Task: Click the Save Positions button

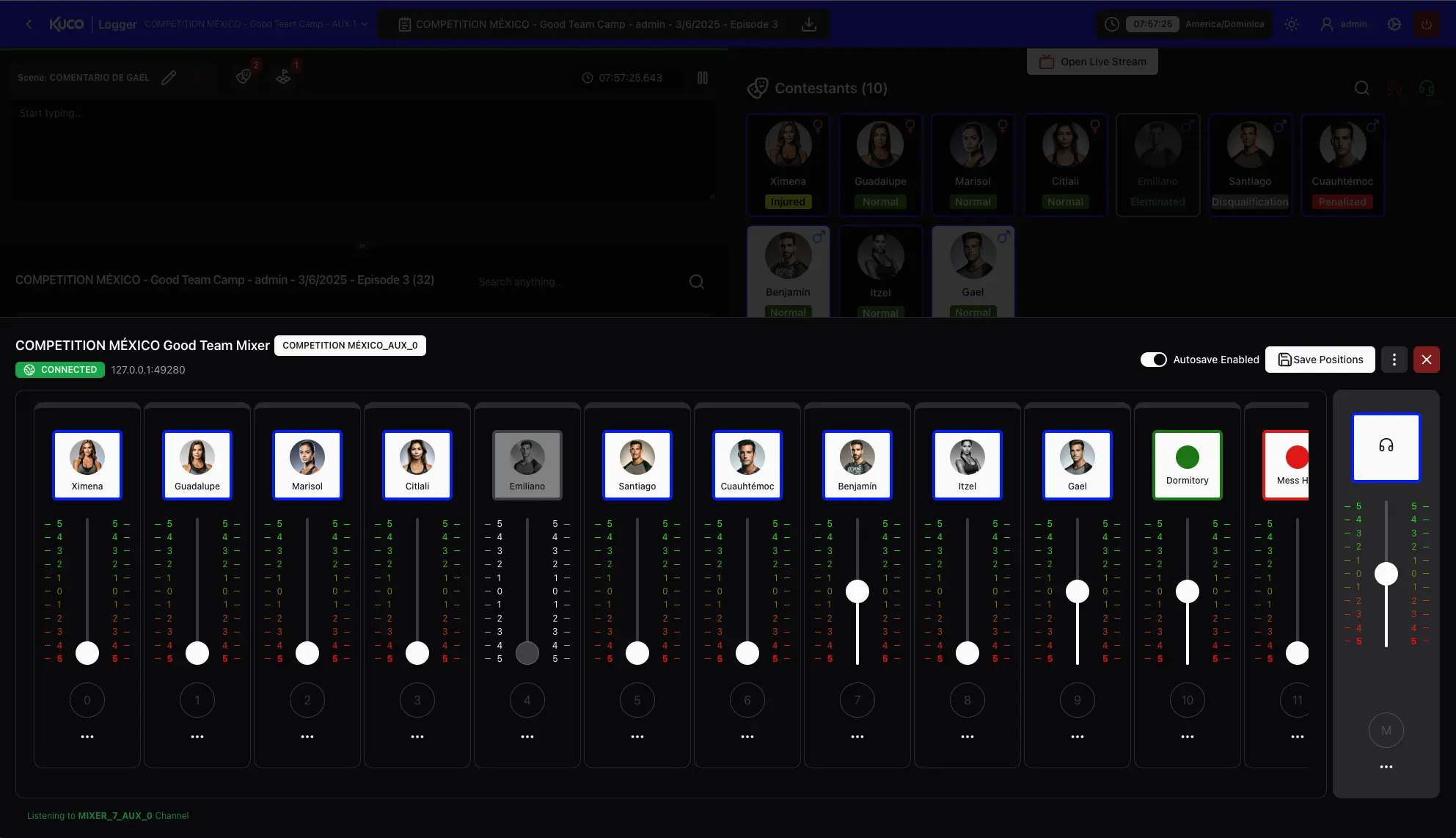Action: coord(1320,360)
